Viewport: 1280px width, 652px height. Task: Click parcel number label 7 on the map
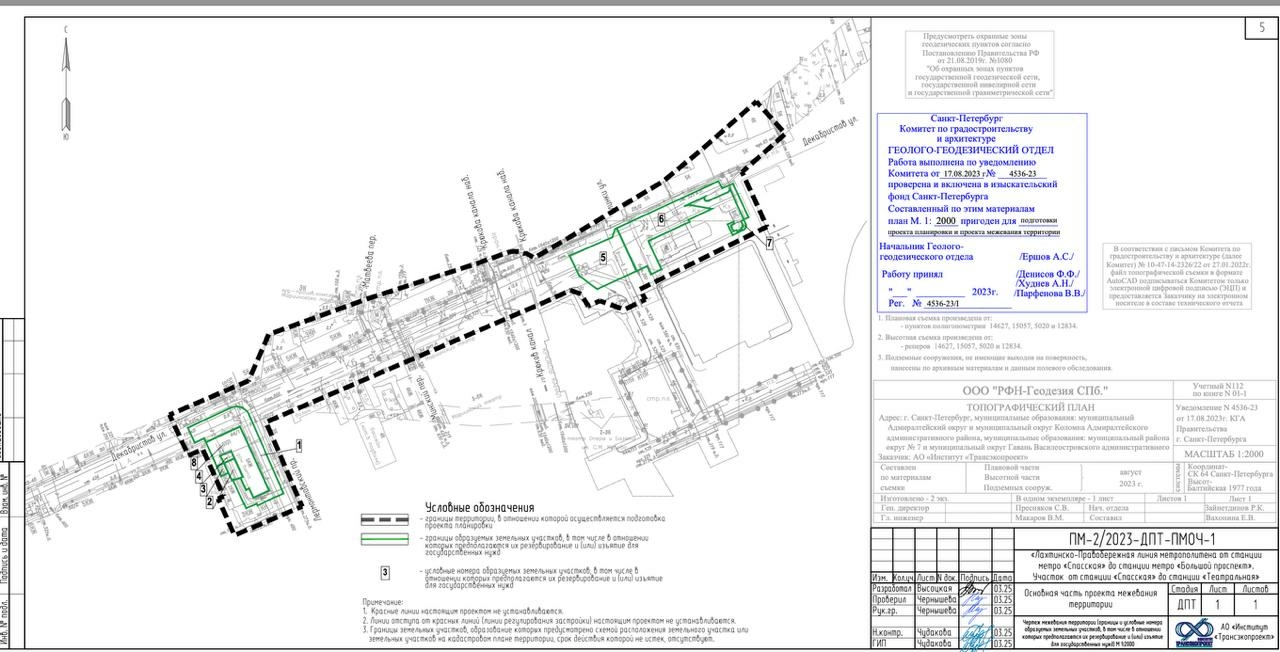click(x=769, y=243)
